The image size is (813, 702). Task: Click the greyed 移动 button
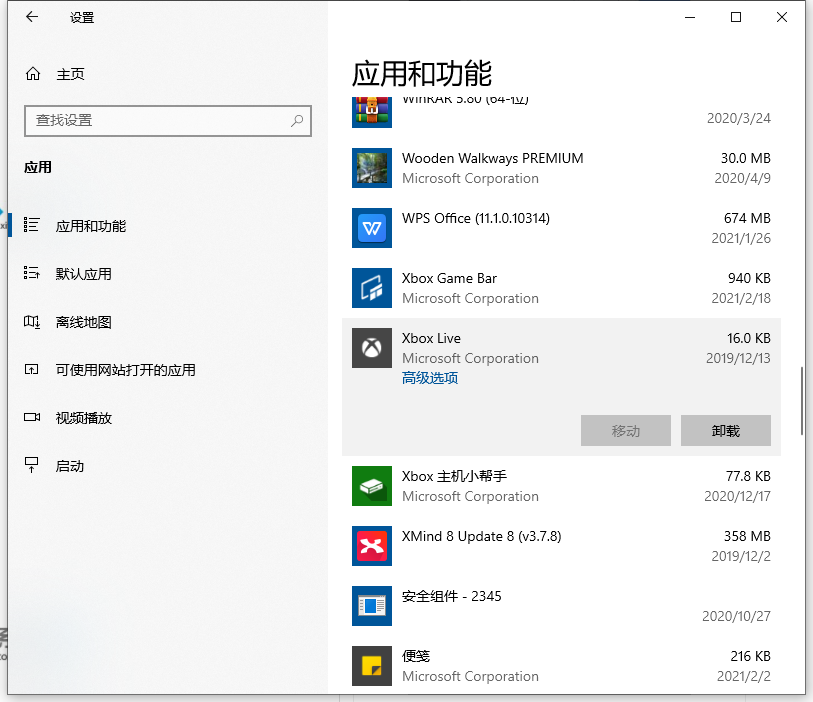625,430
